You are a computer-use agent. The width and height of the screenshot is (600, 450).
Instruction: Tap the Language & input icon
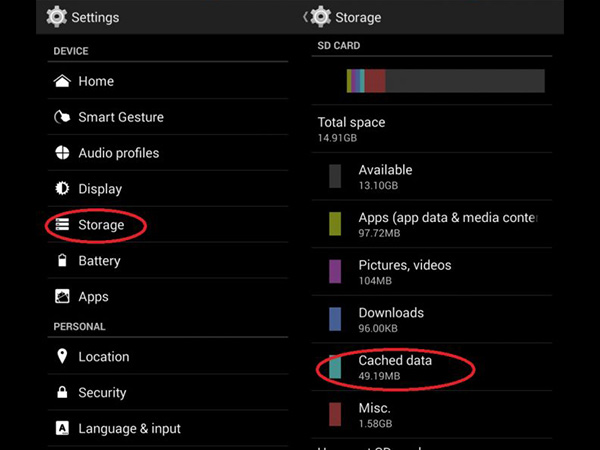pyautogui.click(x=61, y=429)
